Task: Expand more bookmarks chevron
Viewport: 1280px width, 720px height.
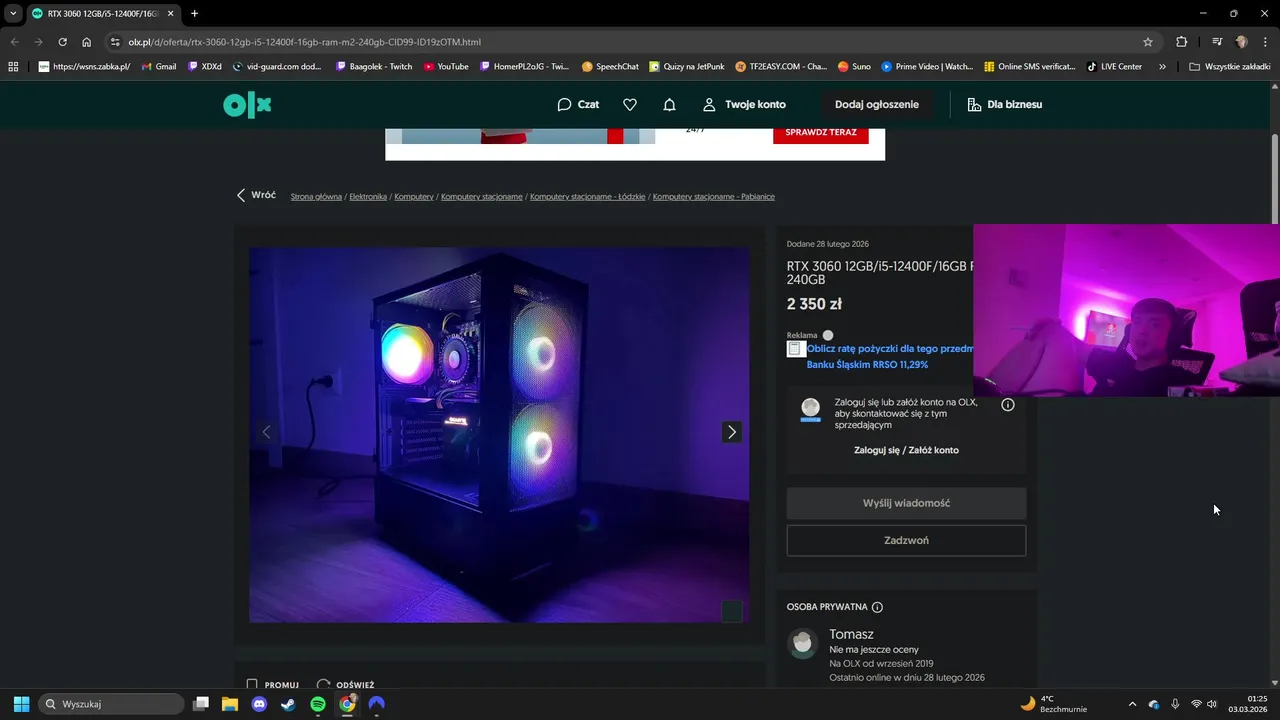Action: coord(1162,67)
